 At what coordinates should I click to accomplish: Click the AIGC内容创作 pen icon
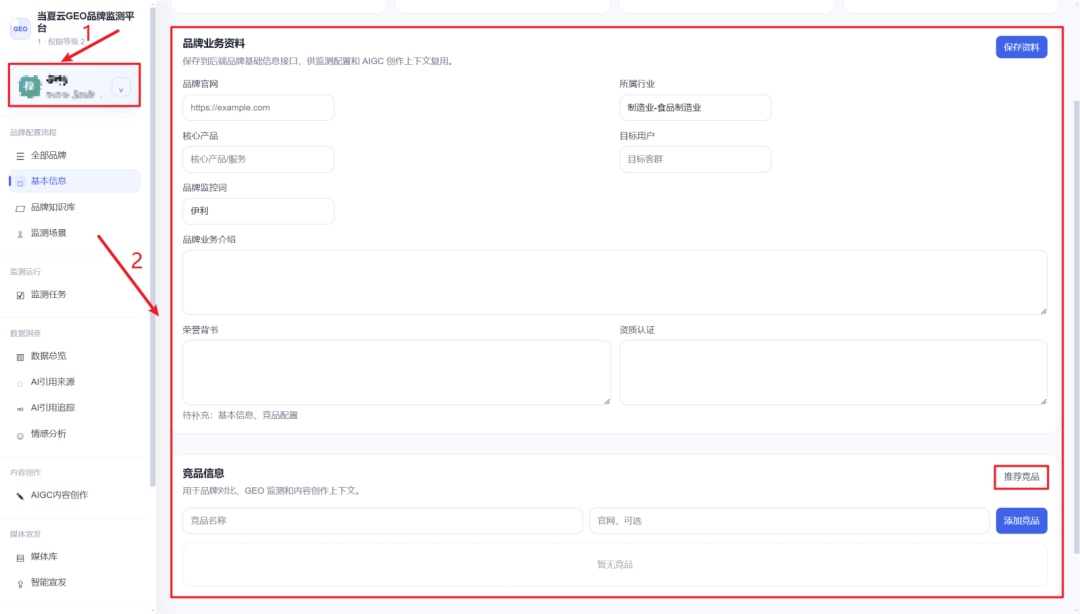tap(20, 496)
